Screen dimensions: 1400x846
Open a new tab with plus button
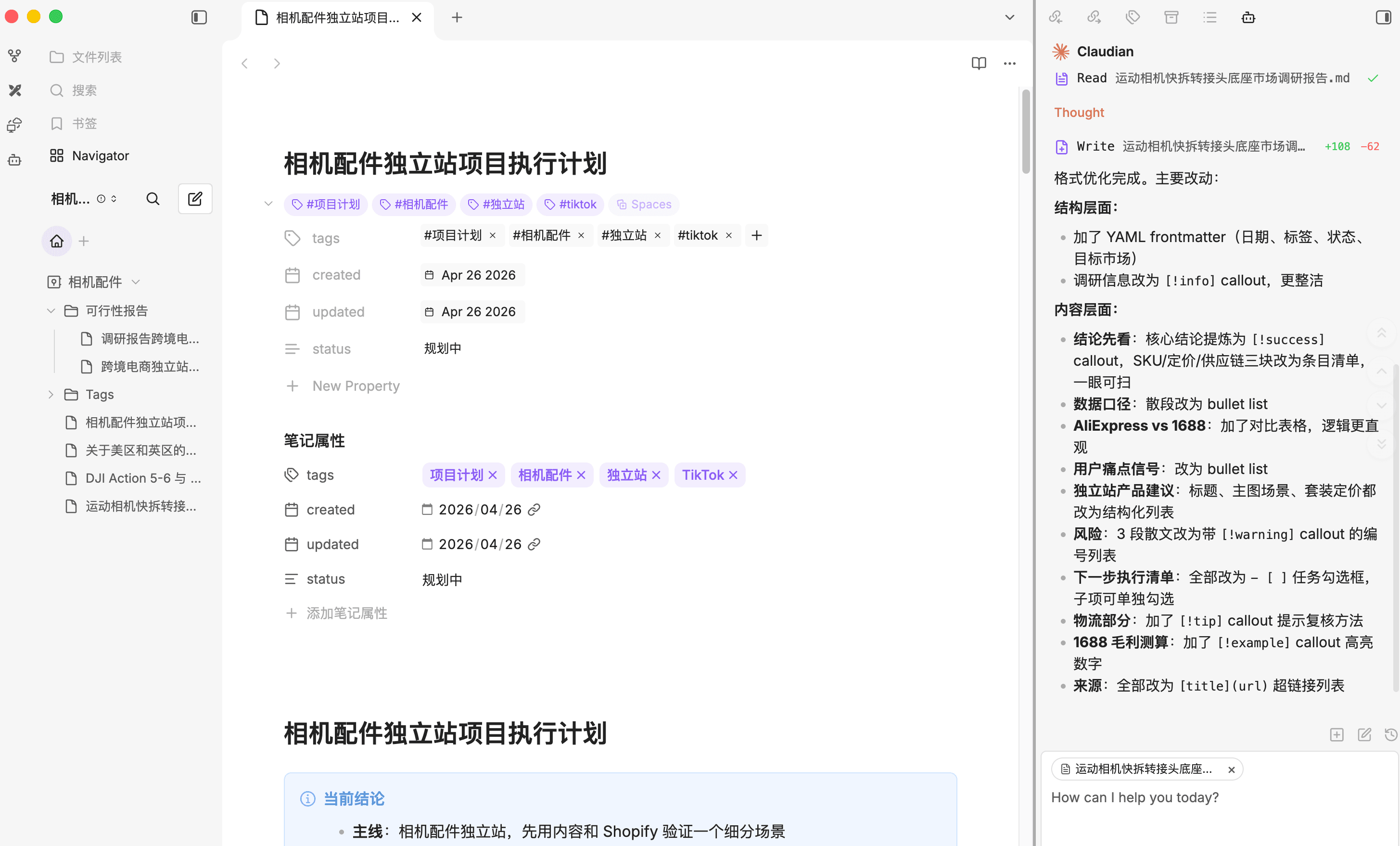point(457,18)
